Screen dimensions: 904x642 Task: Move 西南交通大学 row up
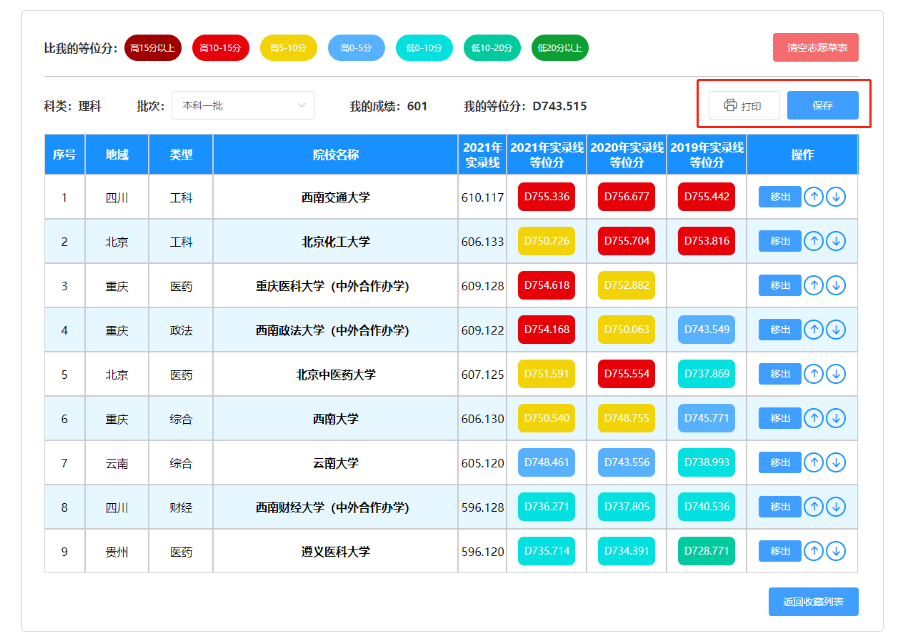coord(813,197)
